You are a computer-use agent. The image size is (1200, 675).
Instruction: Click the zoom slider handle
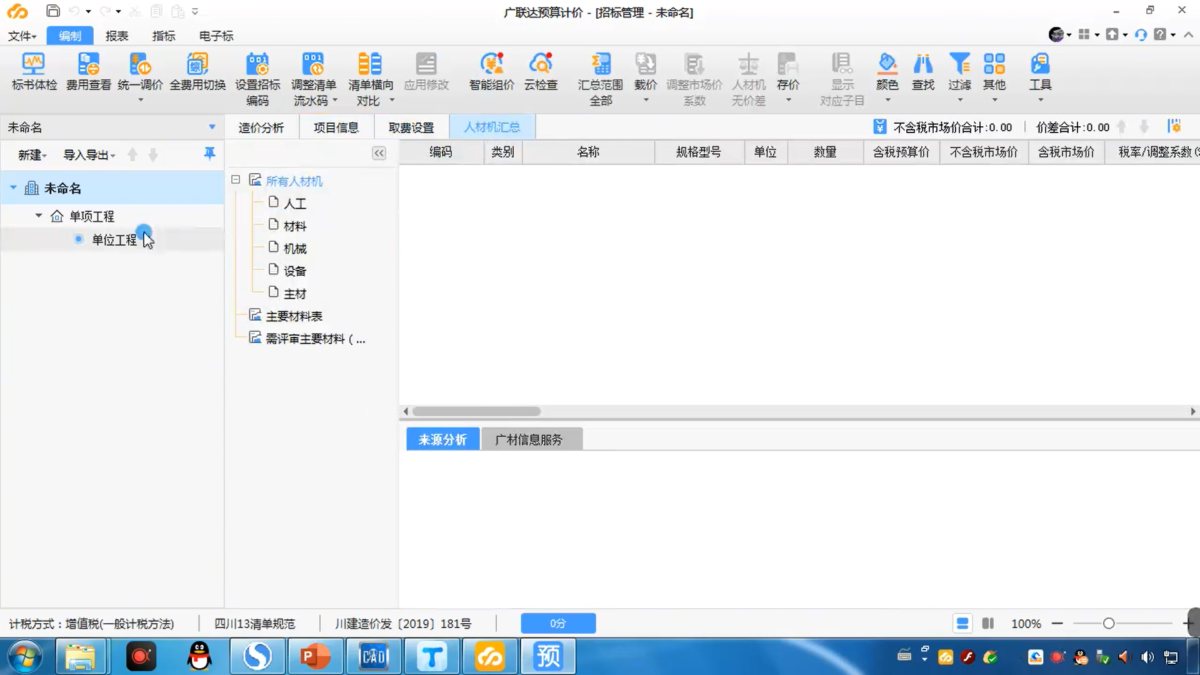click(x=1108, y=623)
